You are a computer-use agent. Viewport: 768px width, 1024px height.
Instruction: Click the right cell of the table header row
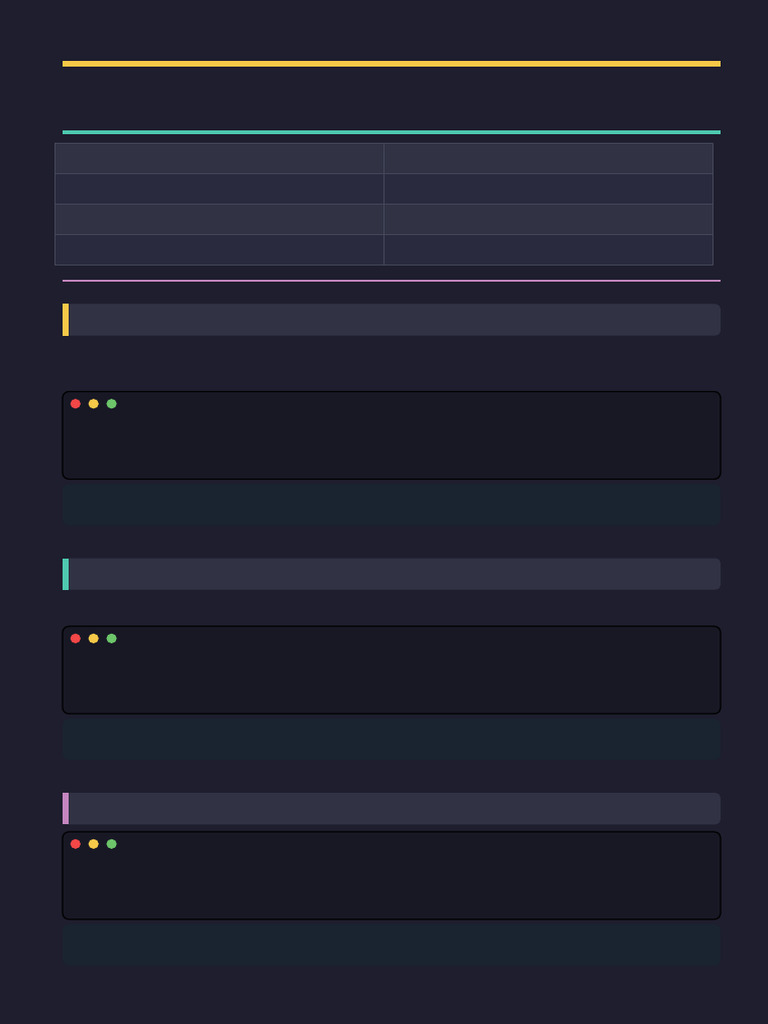549,158
